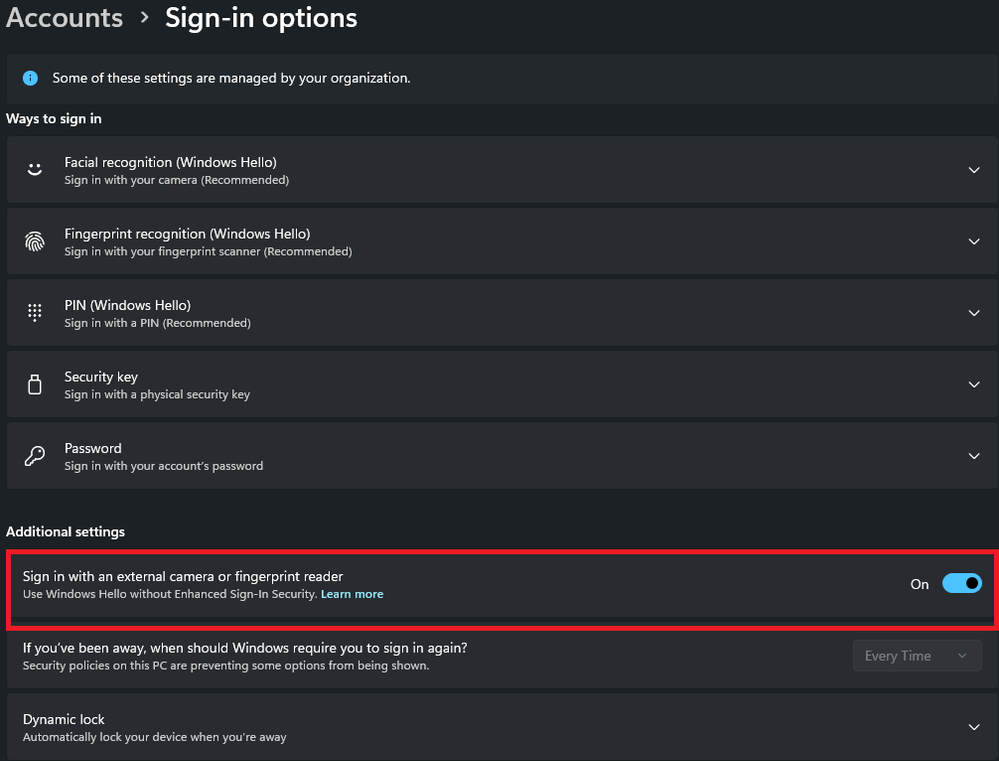Expand the Dynamic lock chevron
This screenshot has height=761, width=999.
point(974,727)
